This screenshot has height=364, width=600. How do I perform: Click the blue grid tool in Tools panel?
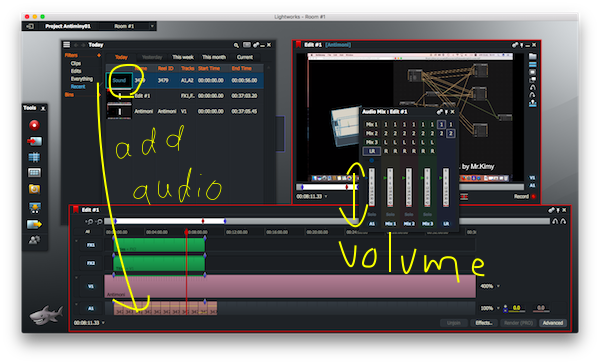point(34,157)
